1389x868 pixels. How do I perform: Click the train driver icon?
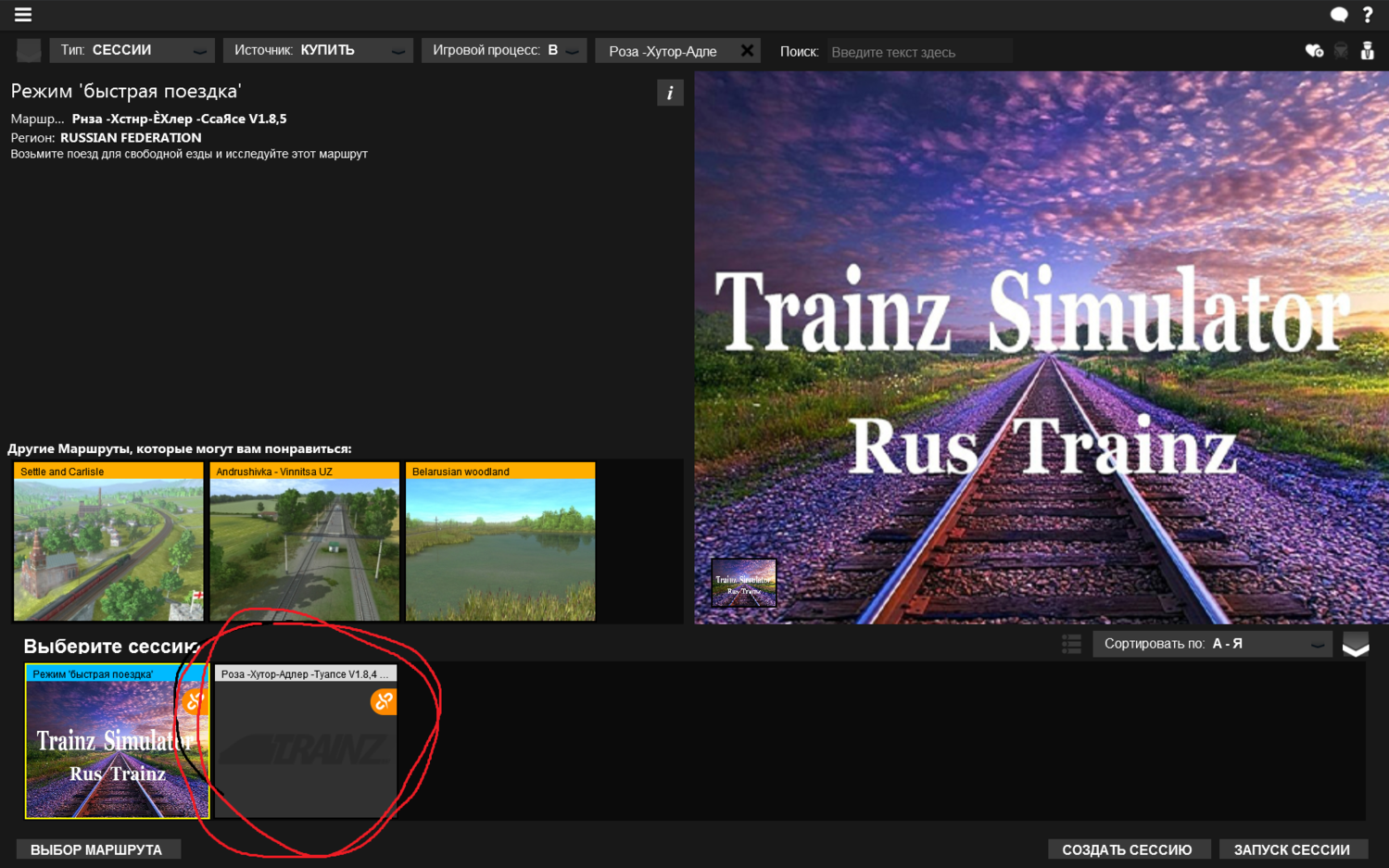[x=1368, y=51]
